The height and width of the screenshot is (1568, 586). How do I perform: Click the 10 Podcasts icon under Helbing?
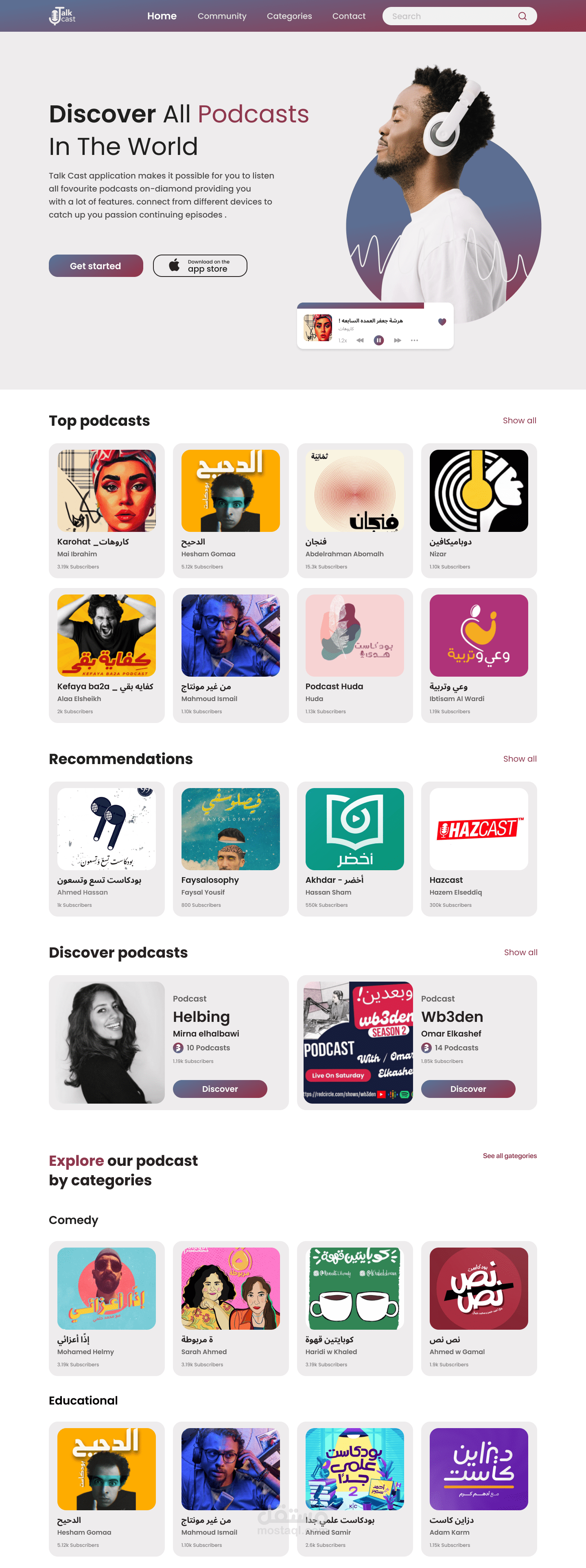click(x=179, y=1048)
